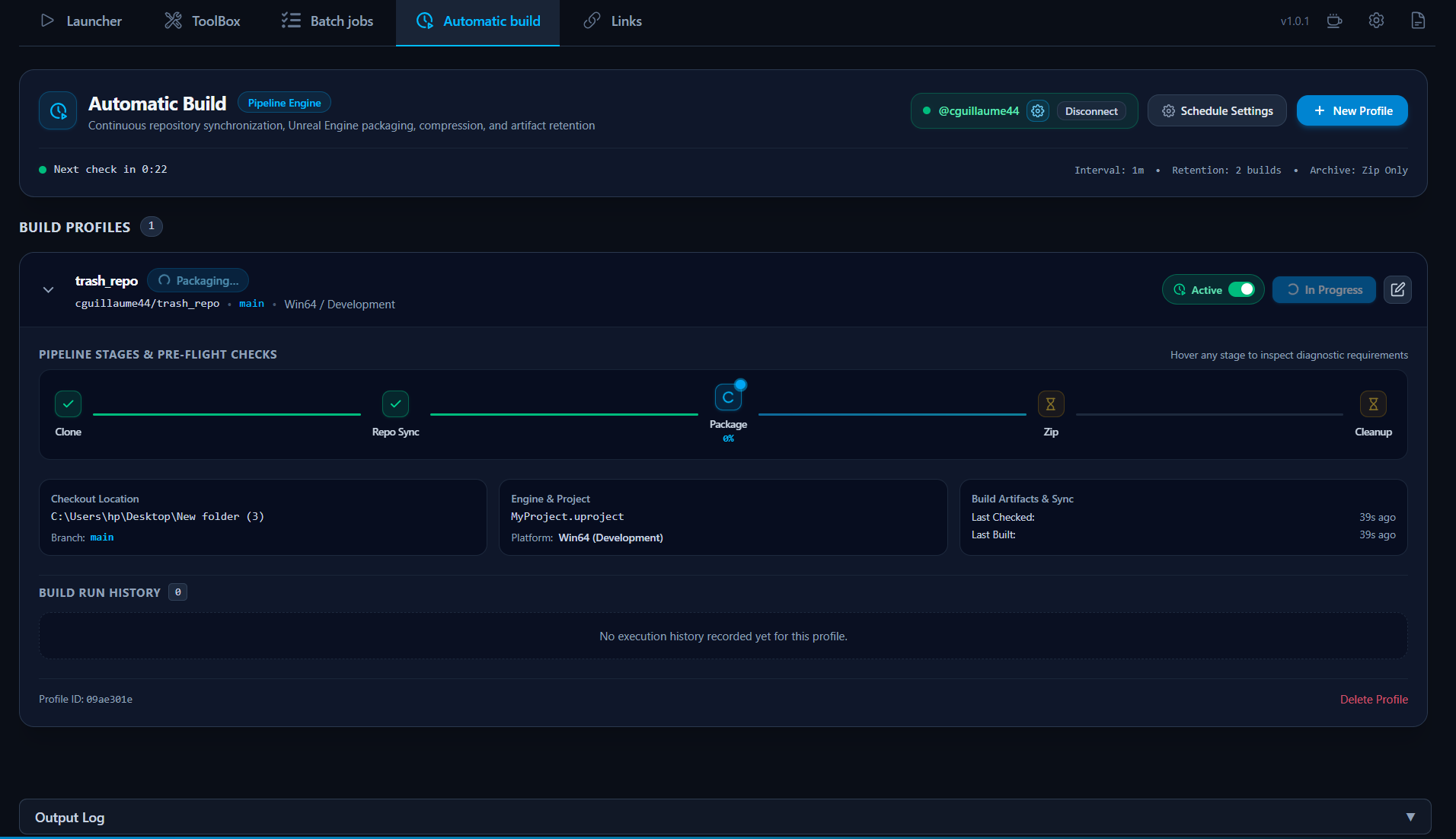1456x839 pixels.
Task: Click the Build Run History count badge
Action: pyautogui.click(x=177, y=592)
